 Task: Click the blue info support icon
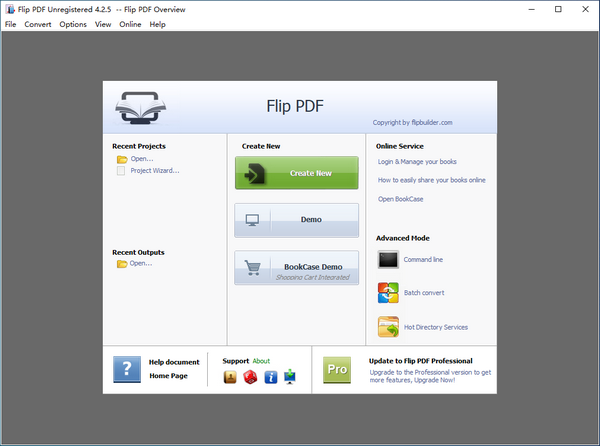point(270,377)
